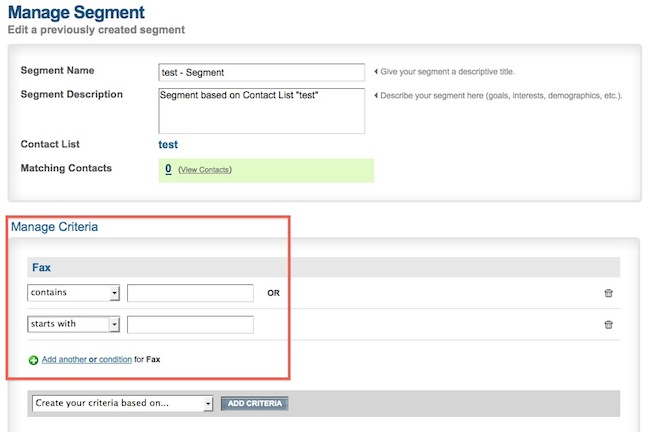This screenshot has width=649, height=432.
Task: Click the value field next to "contains"
Action: coord(190,293)
